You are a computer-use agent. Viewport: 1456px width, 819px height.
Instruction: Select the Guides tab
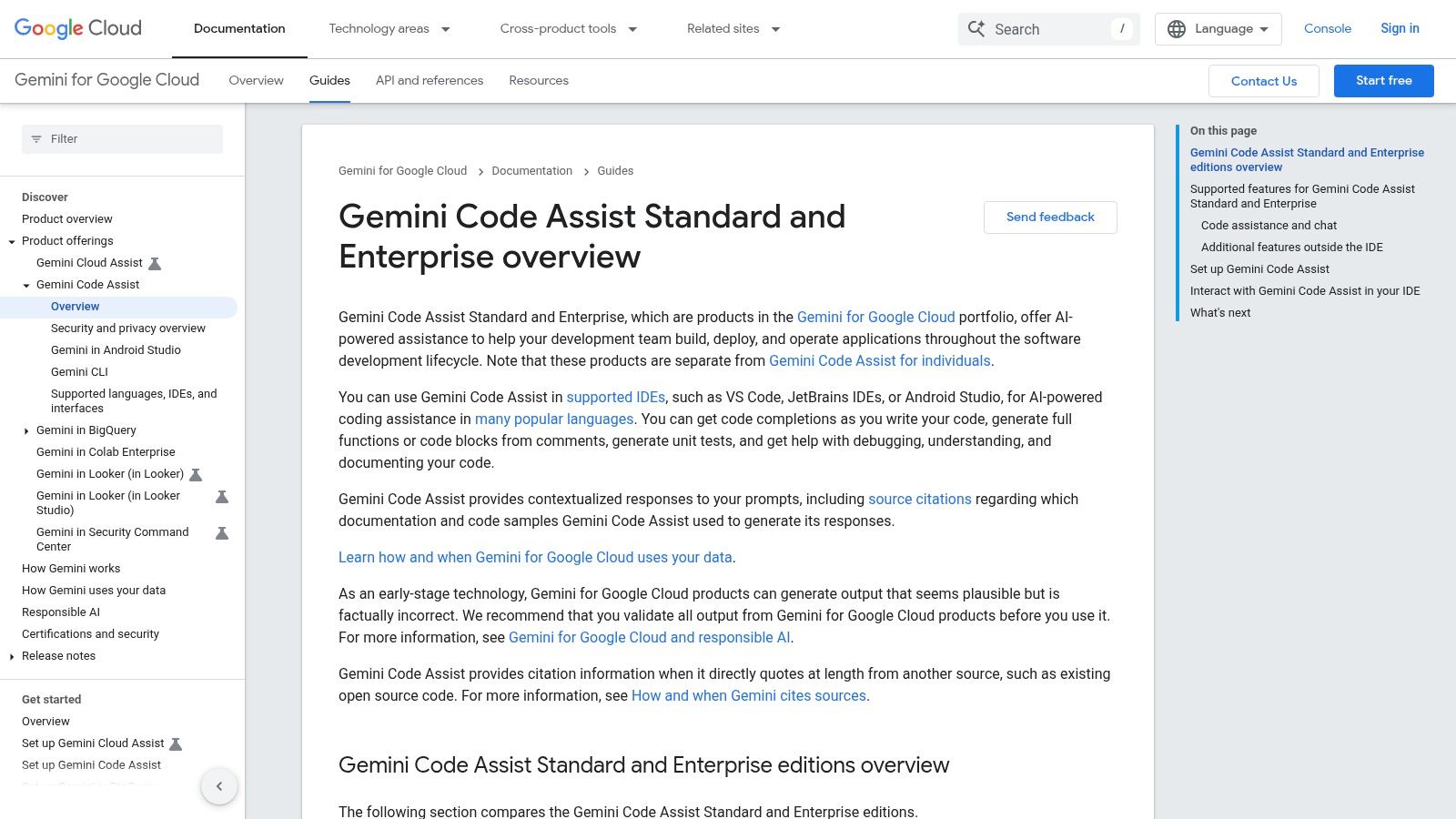(329, 80)
